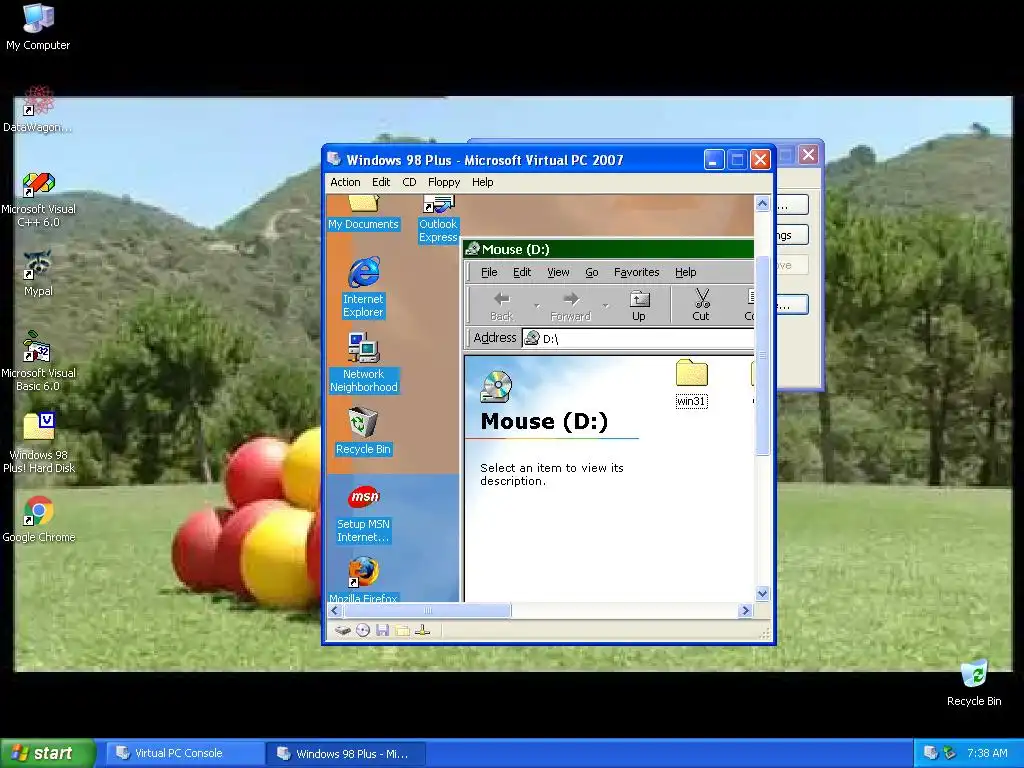Click the hard disk status bar icon
Viewport: 1024px width, 768px height.
tap(343, 630)
